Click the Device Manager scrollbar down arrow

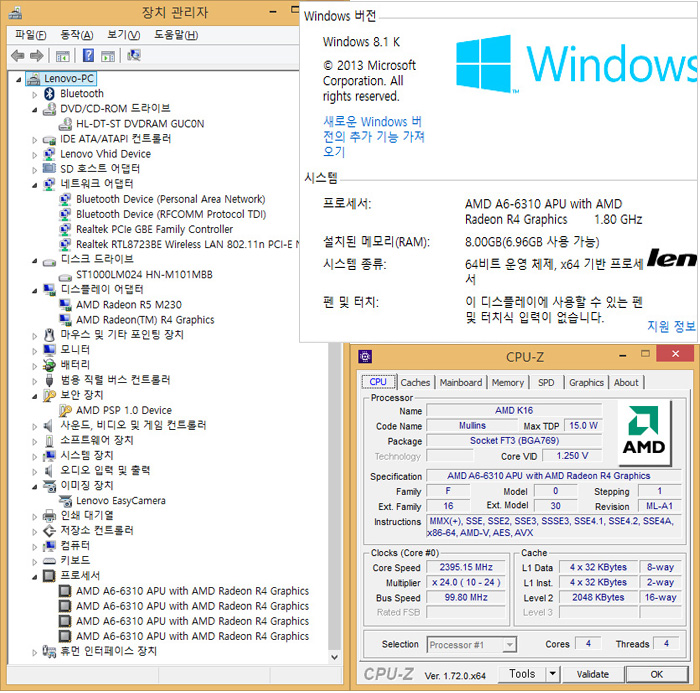click(x=334, y=657)
